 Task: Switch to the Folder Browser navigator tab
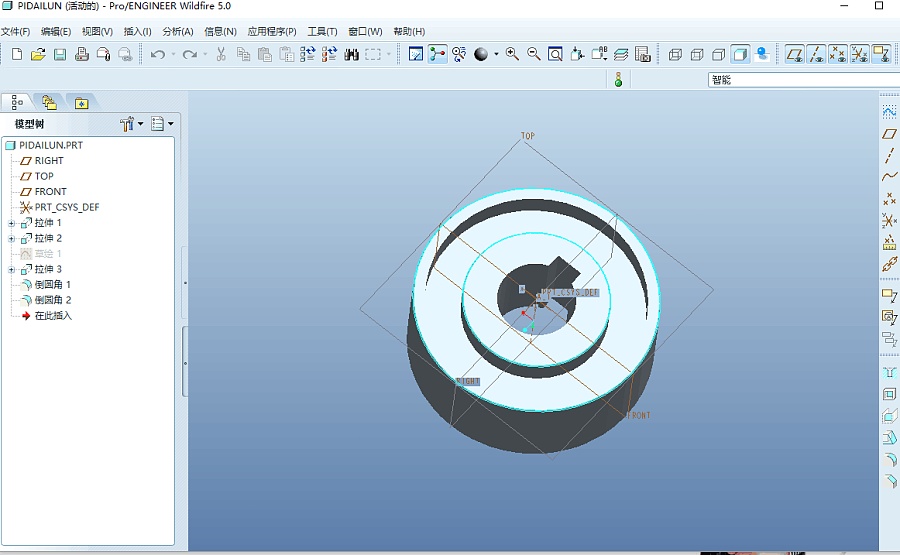(49, 102)
